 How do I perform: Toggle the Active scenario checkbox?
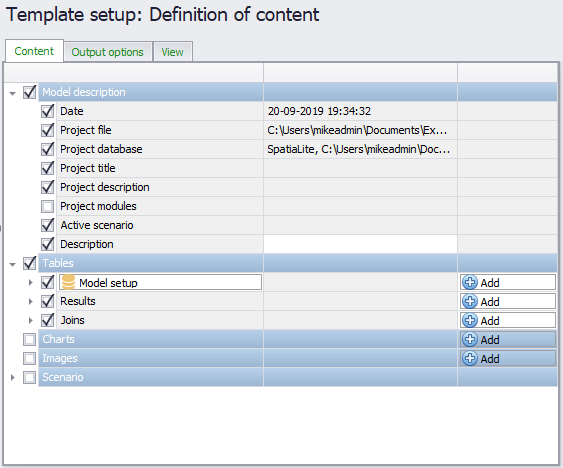click(47, 226)
